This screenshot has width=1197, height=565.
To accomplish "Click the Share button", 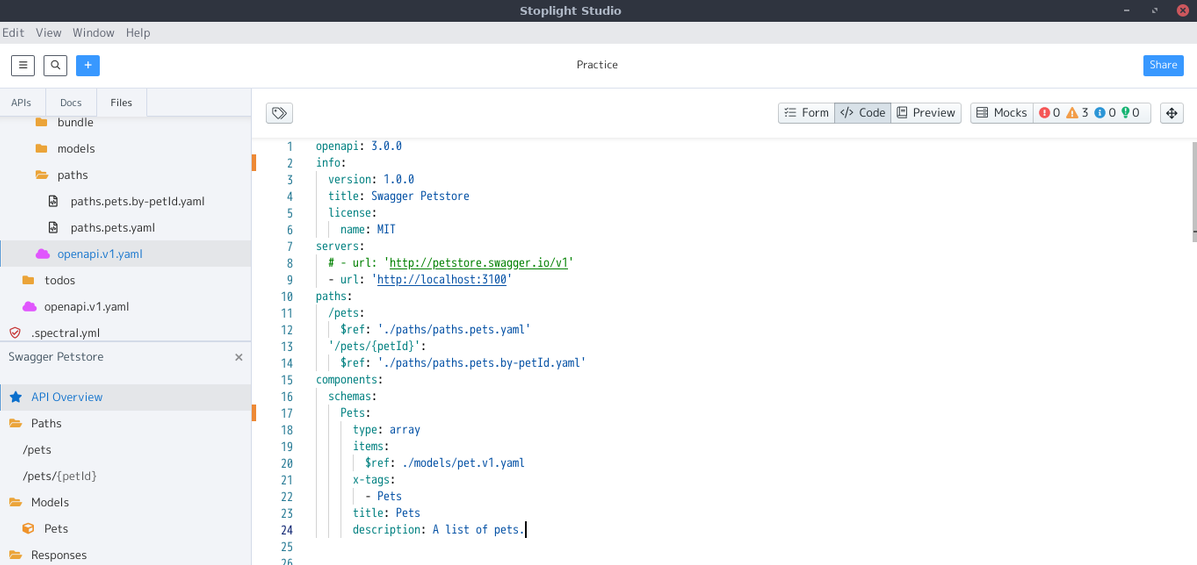I will tap(1163, 65).
